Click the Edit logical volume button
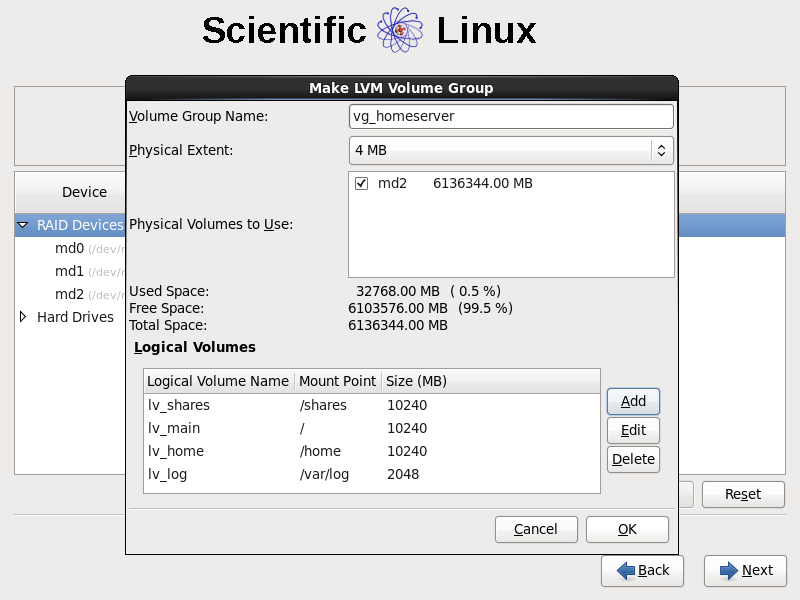800x600 pixels. pos(633,430)
